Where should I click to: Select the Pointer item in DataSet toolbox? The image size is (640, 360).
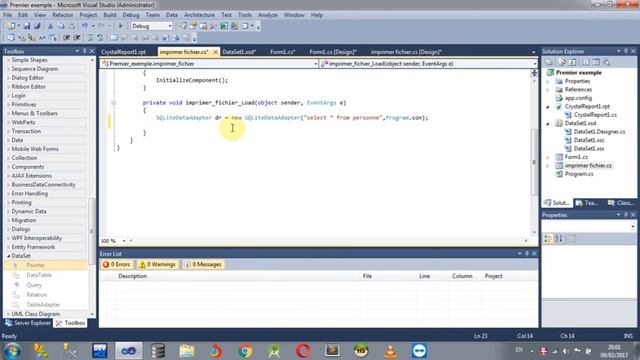(45, 265)
